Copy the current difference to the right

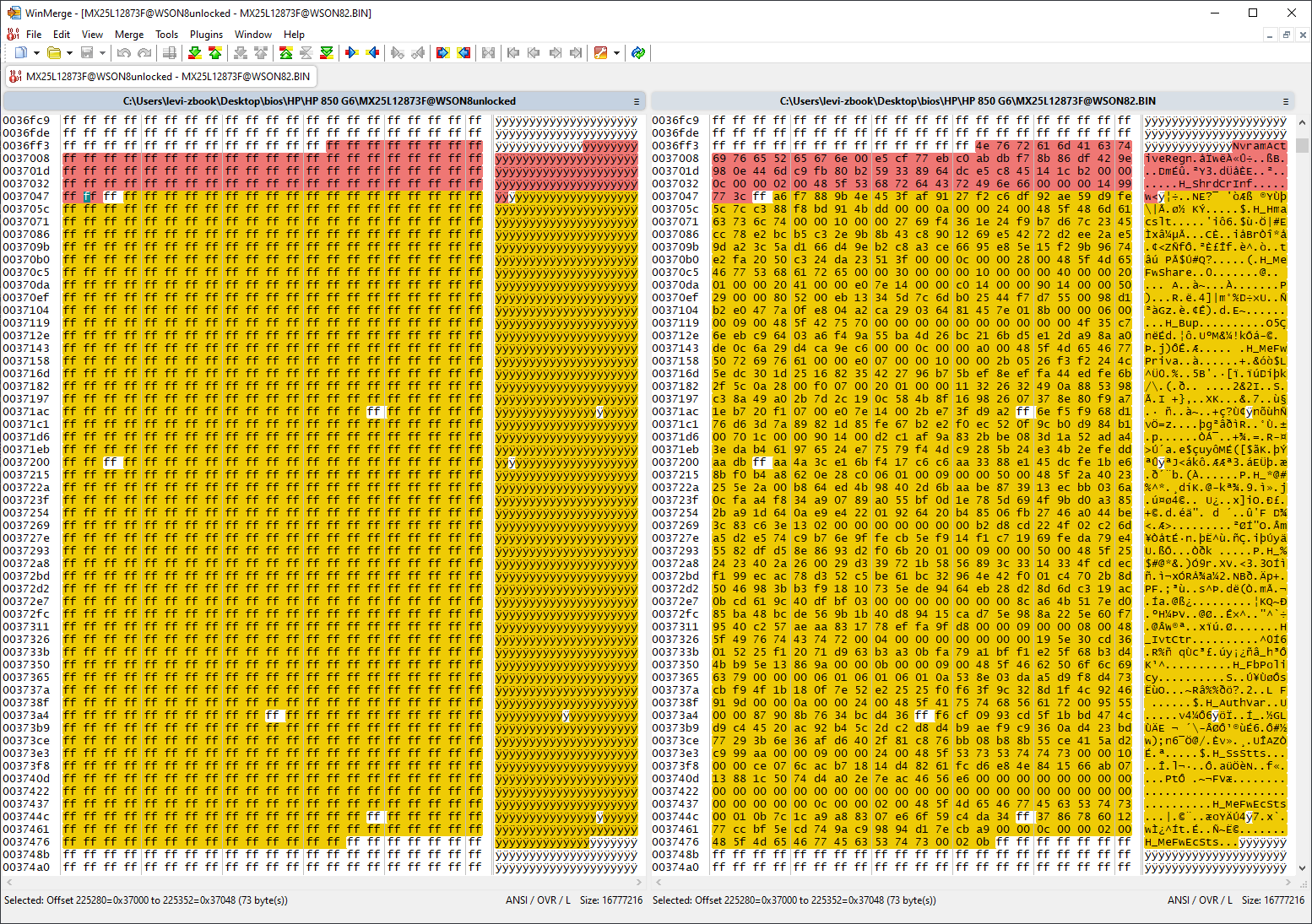point(352,53)
